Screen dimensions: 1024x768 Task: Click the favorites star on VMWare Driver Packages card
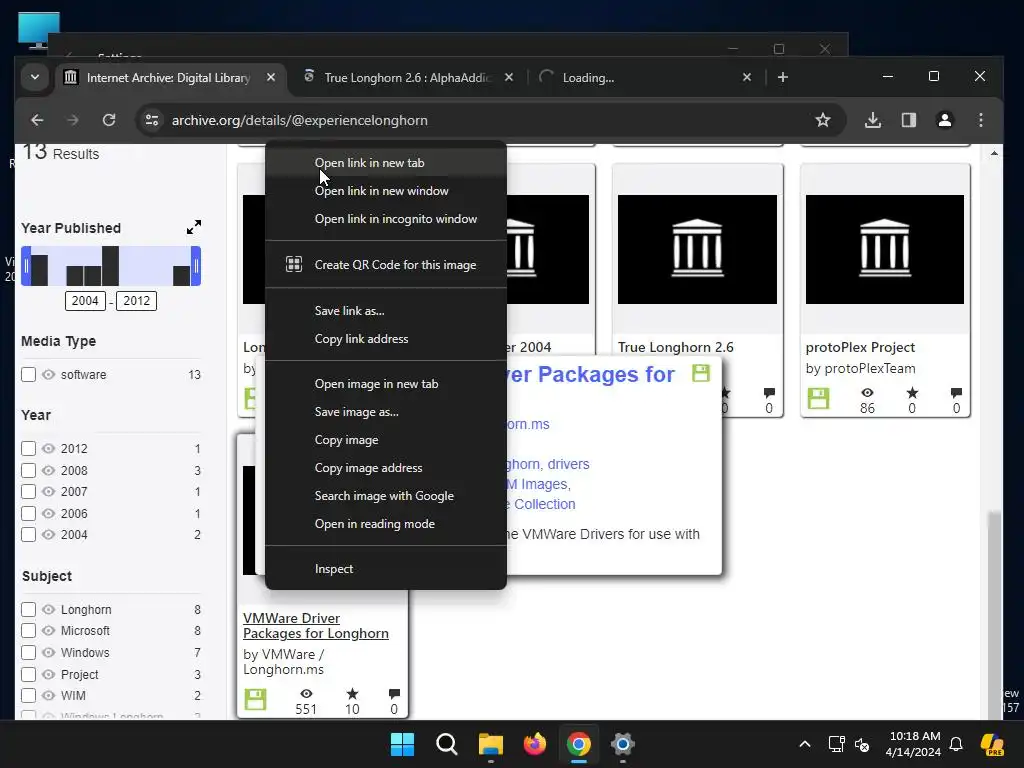click(x=352, y=694)
